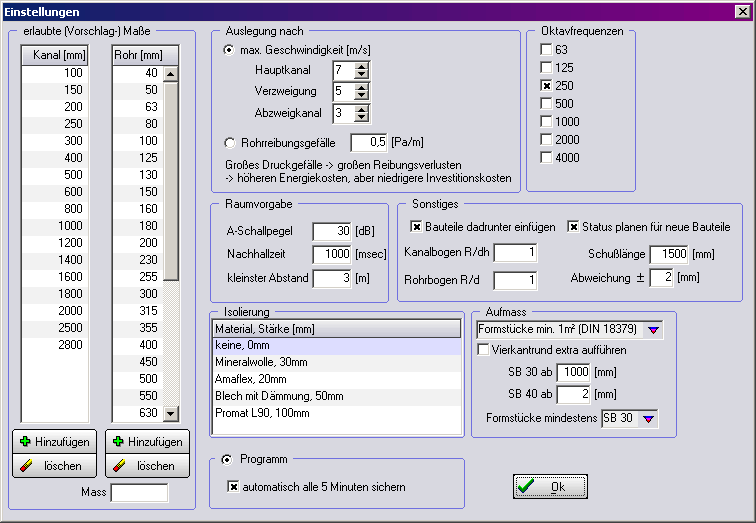Toggle Vierkantrund extra aufführen checkbox

484,349
